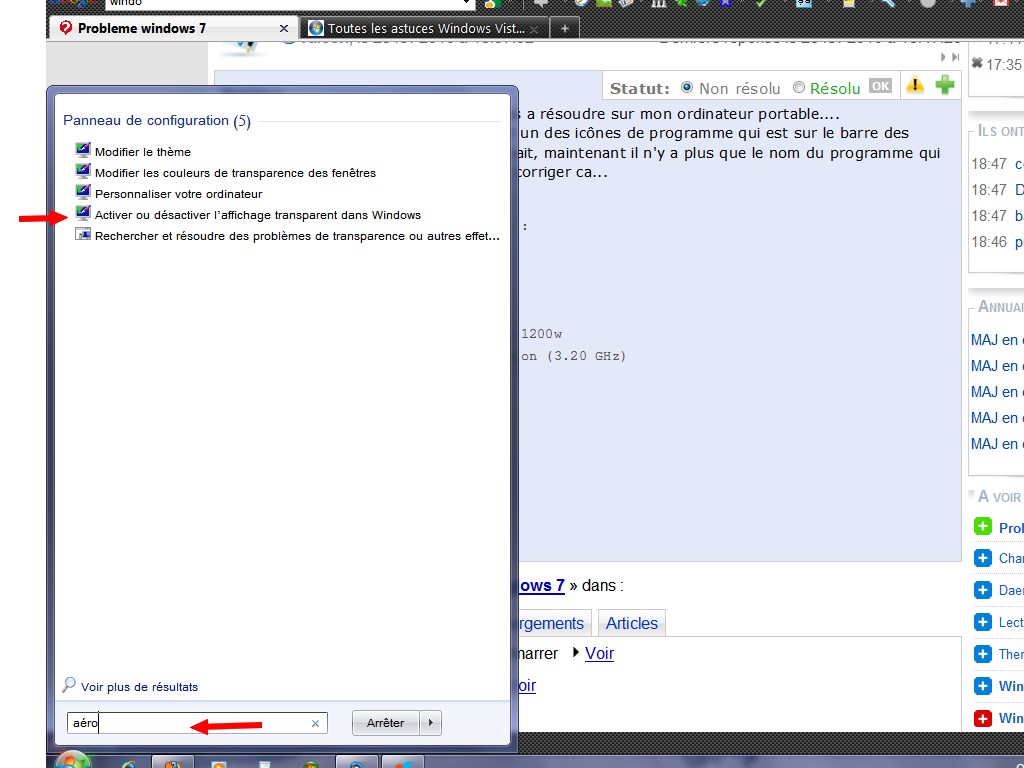1024x768 pixels.
Task: Click the blue plus icon beside Char
Action: coord(983,558)
